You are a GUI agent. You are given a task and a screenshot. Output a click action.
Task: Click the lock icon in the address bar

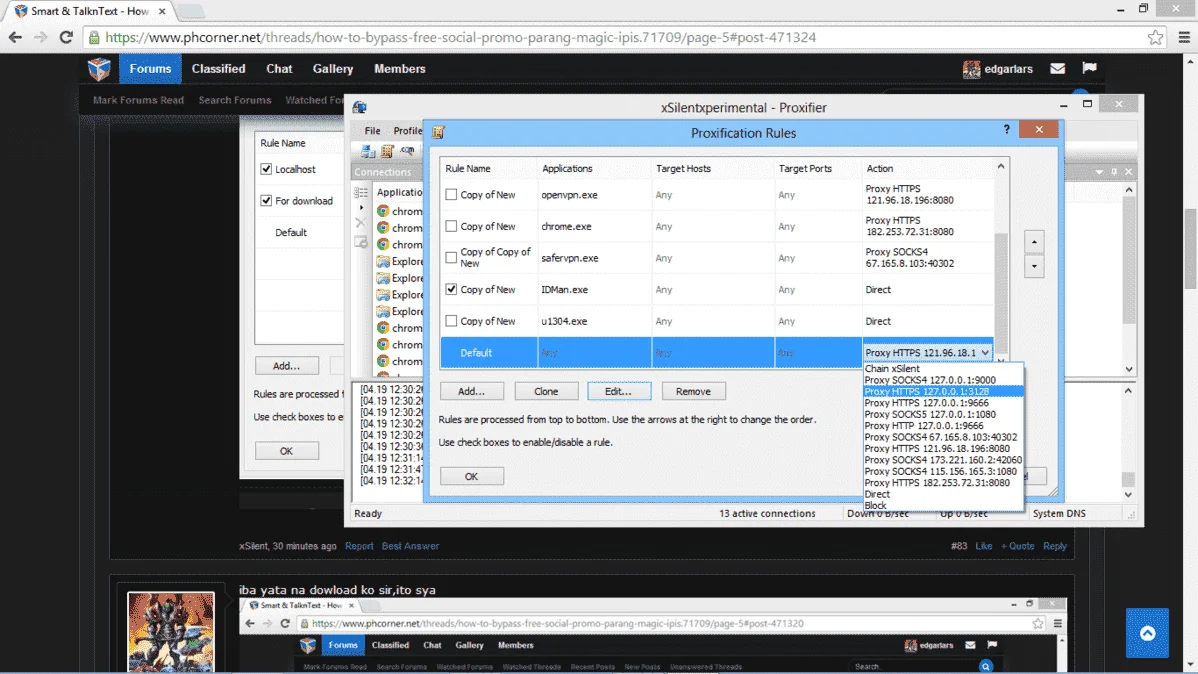pyautogui.click(x=94, y=37)
